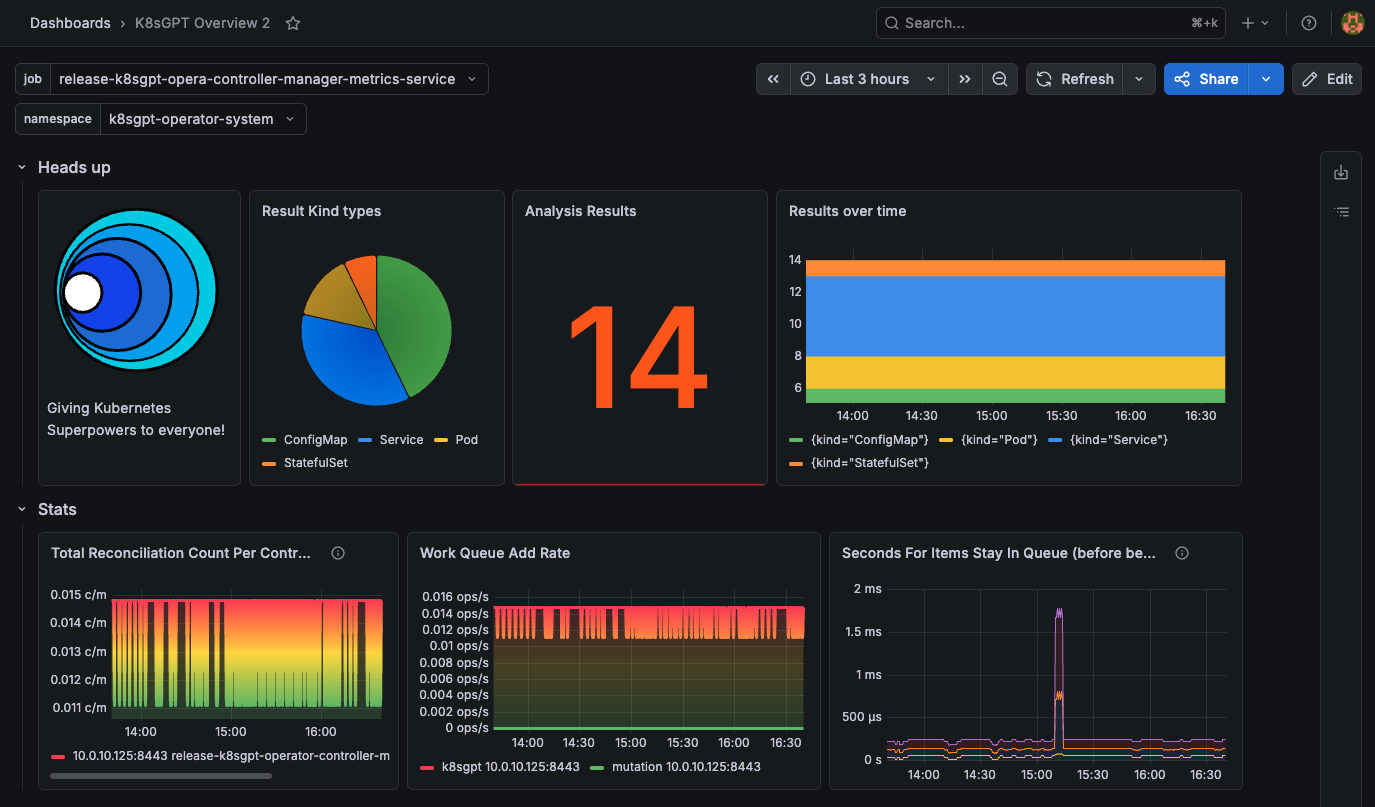Open the Result Kind types panel title

click(x=321, y=211)
